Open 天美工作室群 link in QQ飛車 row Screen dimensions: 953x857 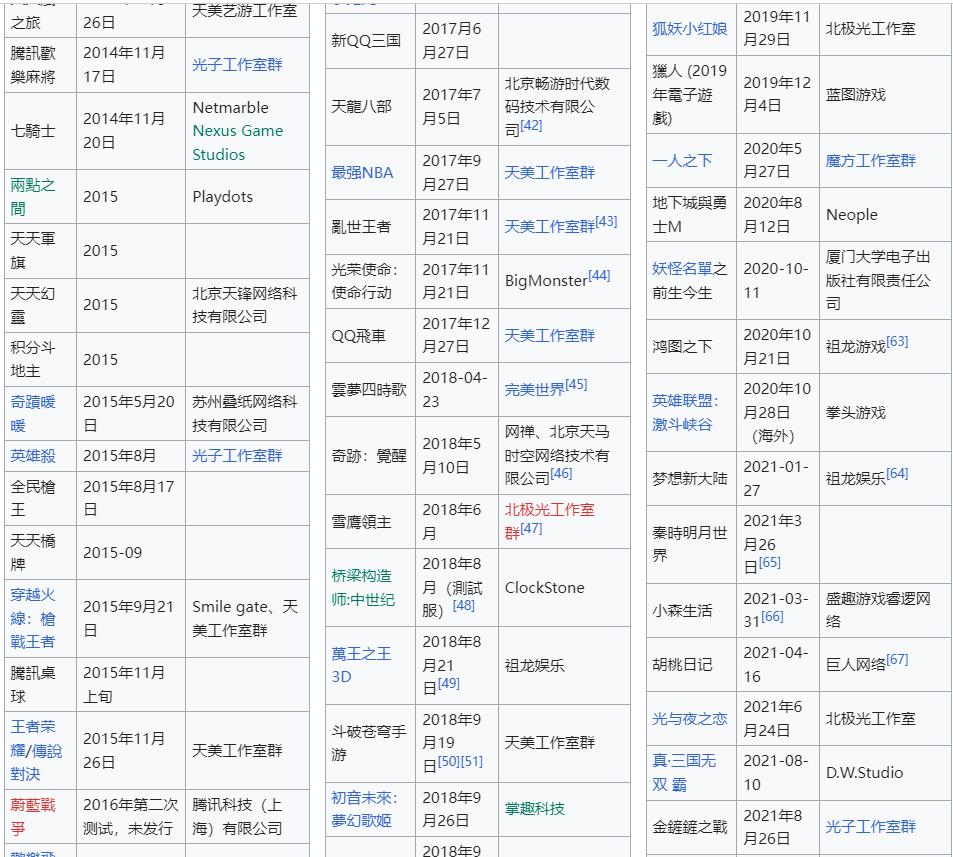tap(549, 336)
